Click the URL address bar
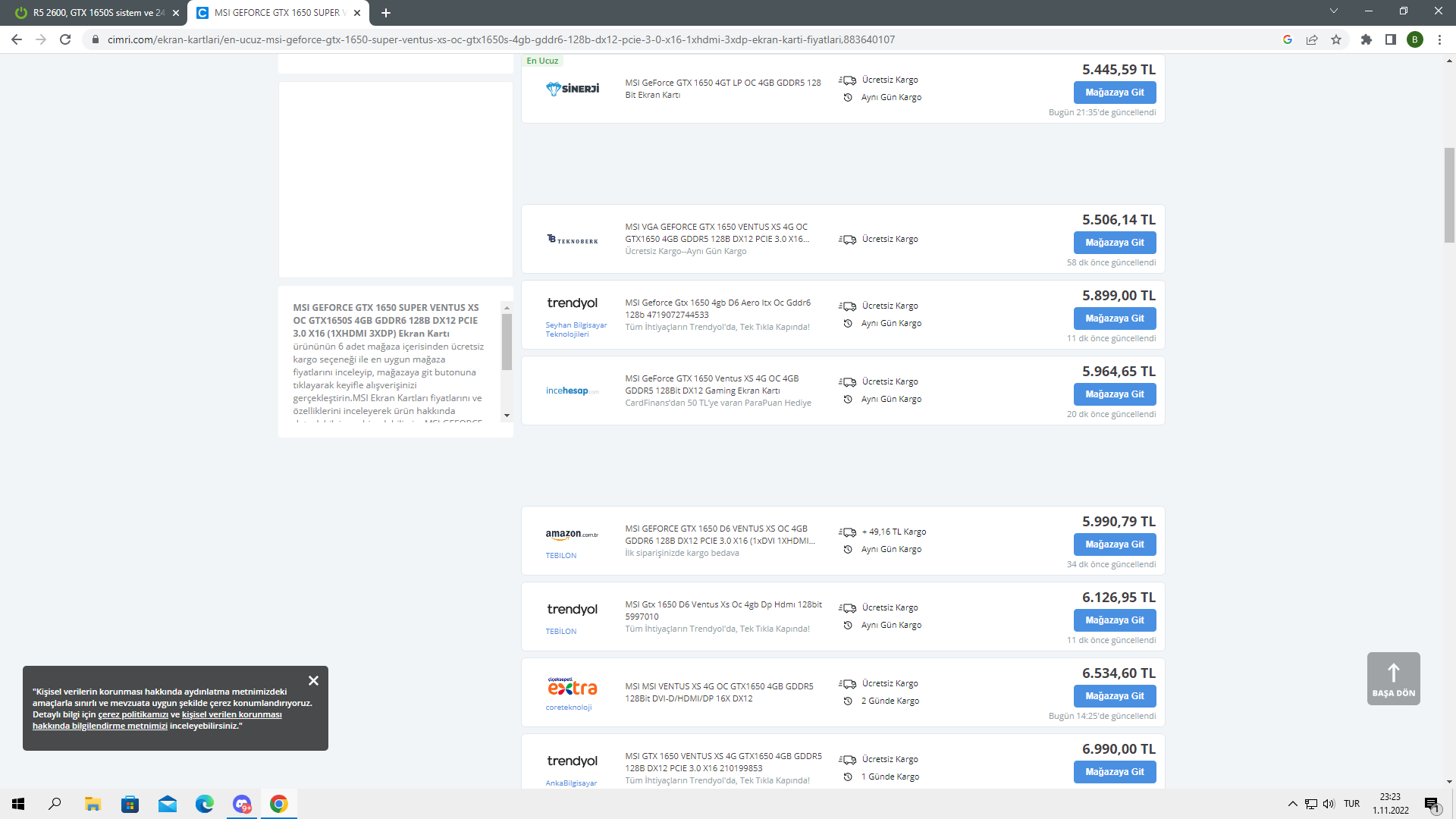 point(500,39)
